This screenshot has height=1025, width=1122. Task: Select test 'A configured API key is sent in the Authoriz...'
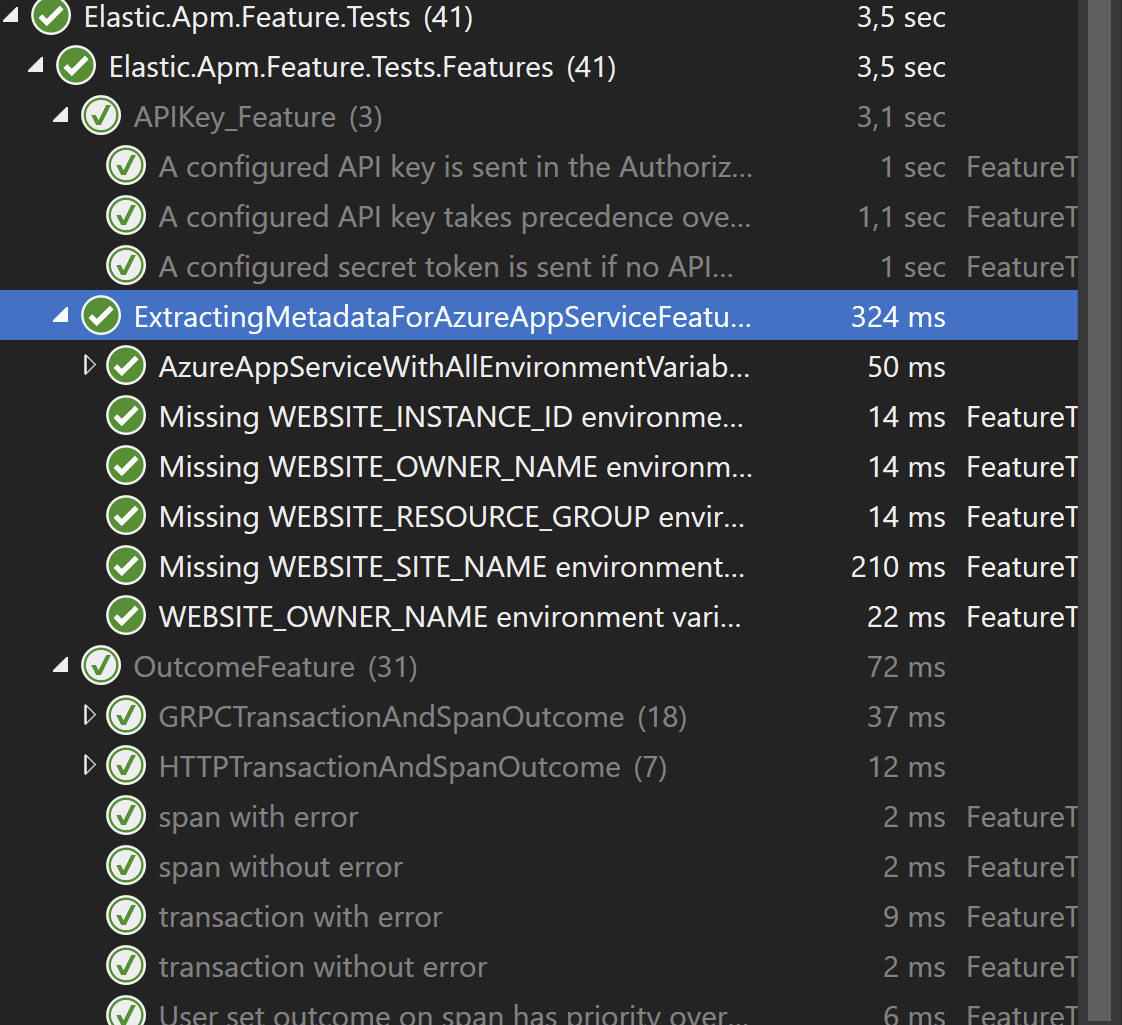pyautogui.click(x=539, y=165)
